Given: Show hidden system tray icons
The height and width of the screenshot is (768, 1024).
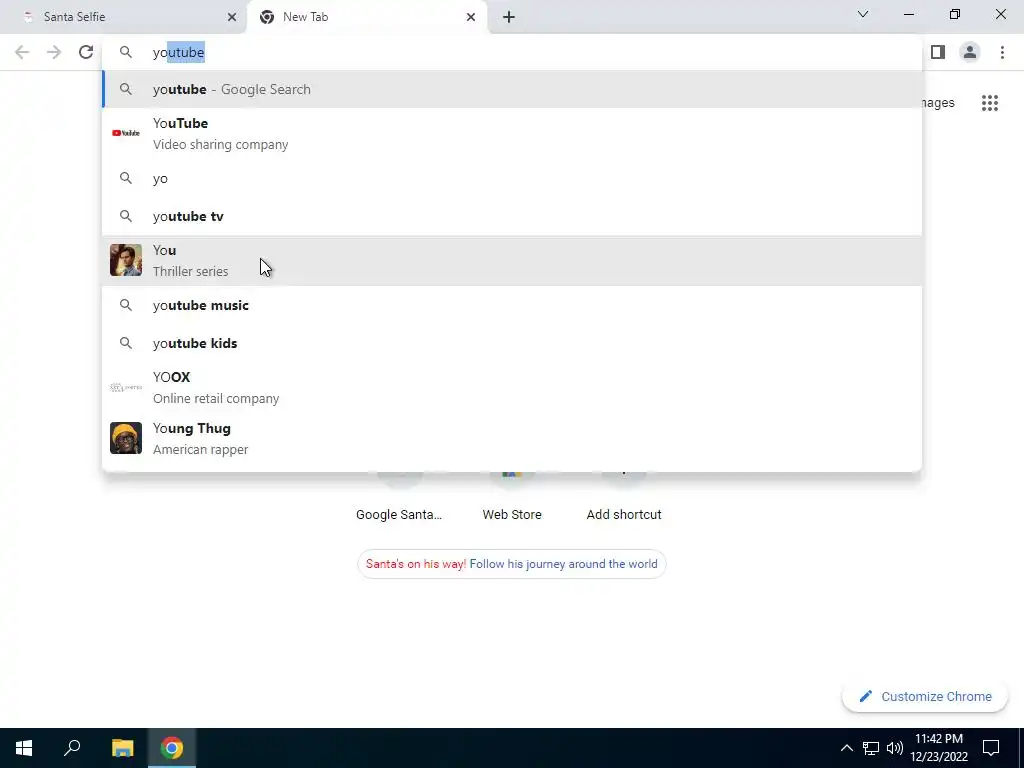Looking at the screenshot, I should pyautogui.click(x=846, y=748).
